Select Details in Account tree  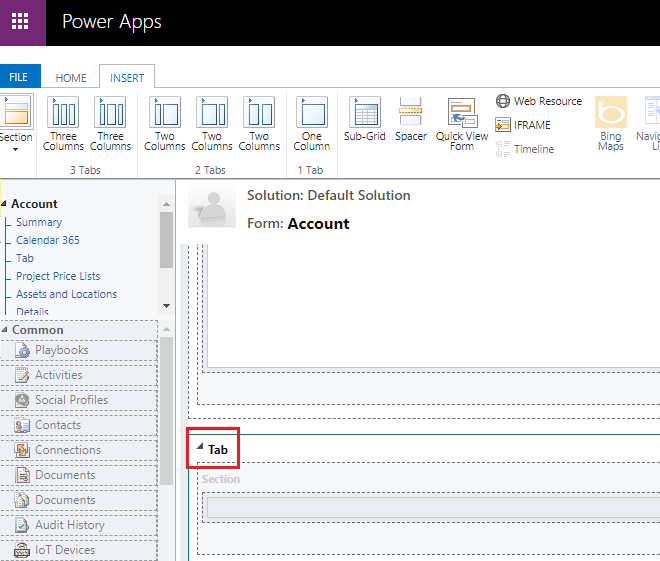[x=32, y=311]
